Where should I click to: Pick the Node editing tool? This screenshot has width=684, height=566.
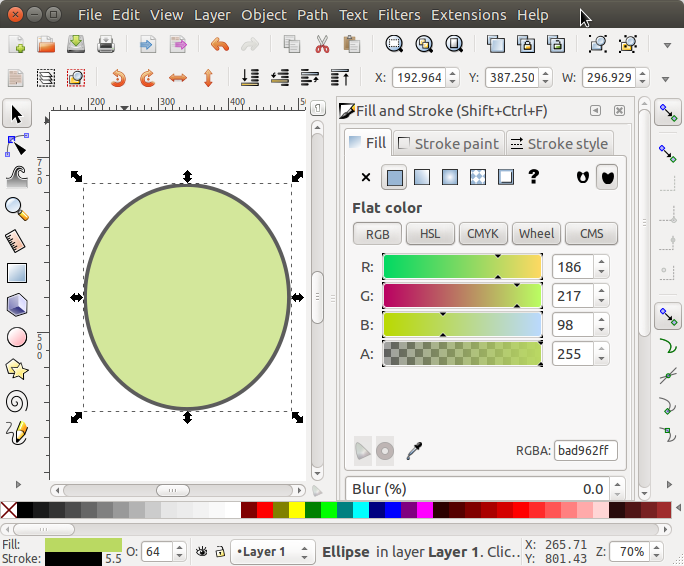click(x=16, y=145)
